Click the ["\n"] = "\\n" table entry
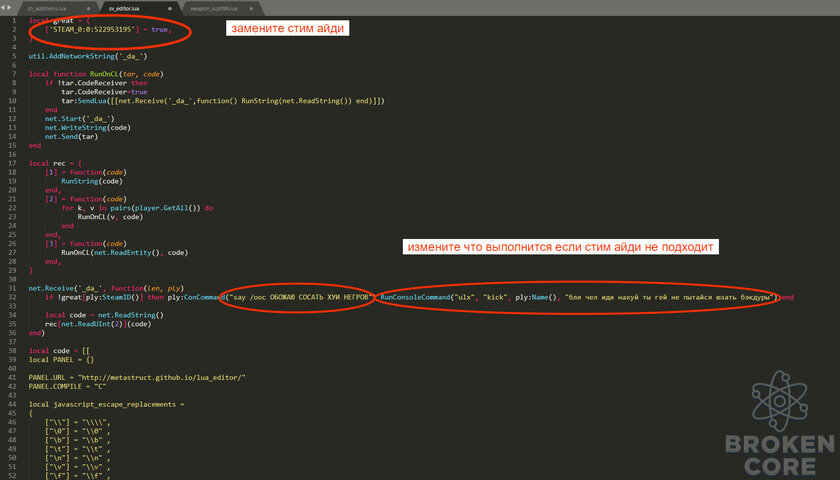Screen dimensions: 840x480 tap(78, 458)
